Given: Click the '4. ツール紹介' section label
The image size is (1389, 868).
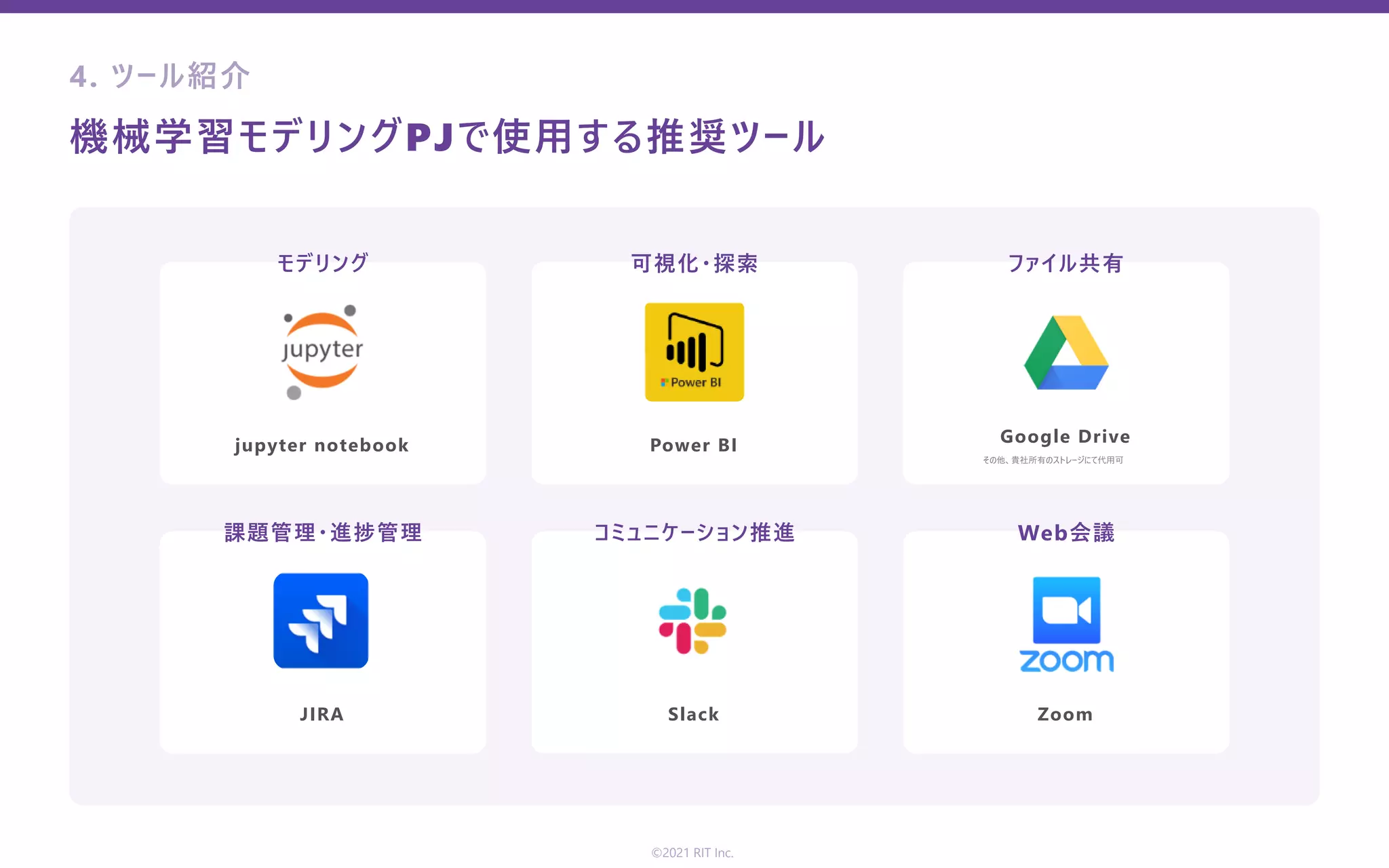Looking at the screenshot, I should coord(160,76).
